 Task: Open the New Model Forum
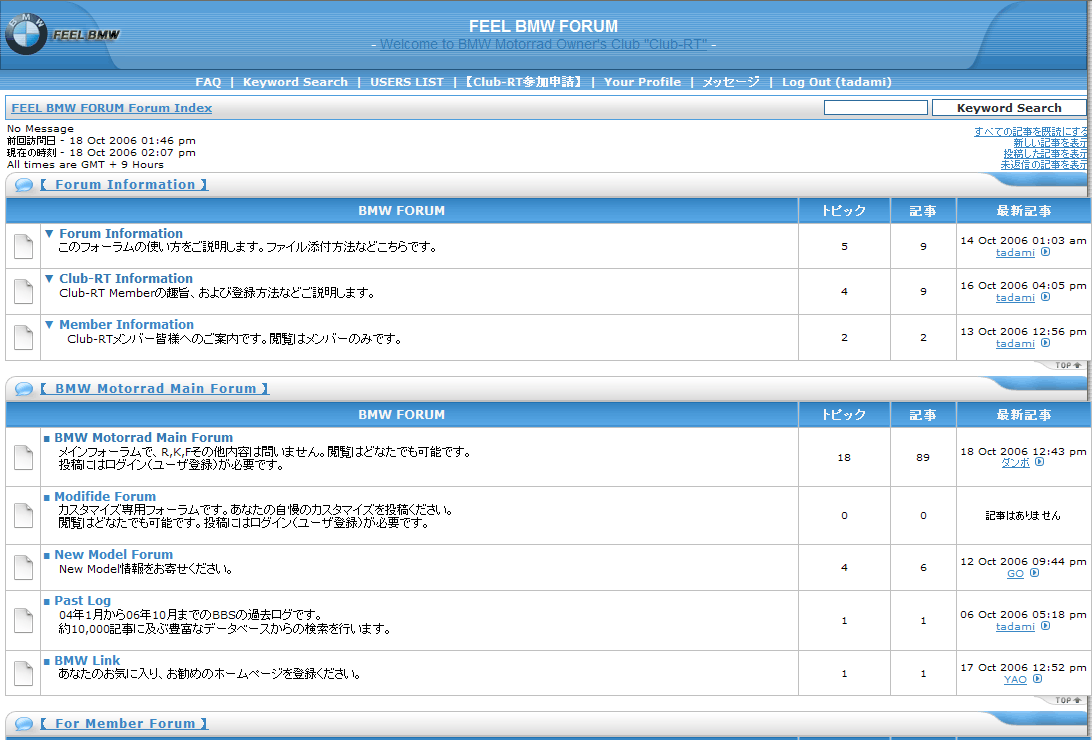(114, 554)
